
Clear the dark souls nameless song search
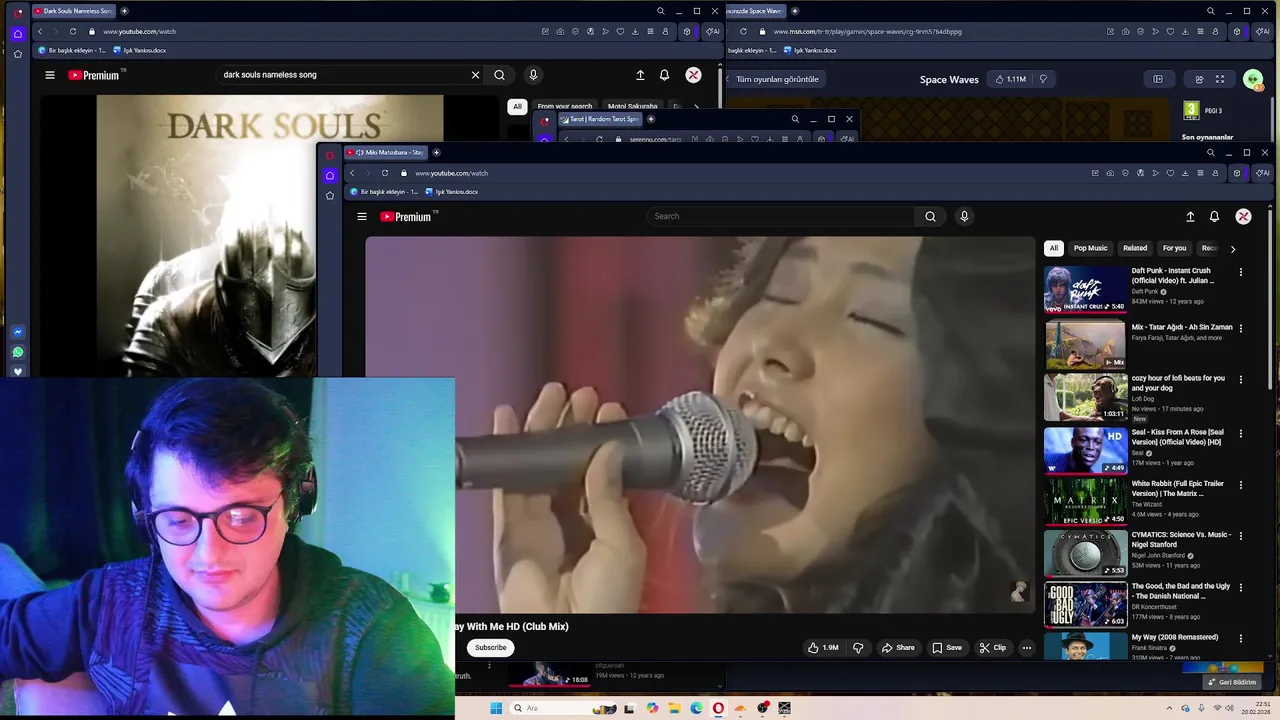tap(475, 75)
